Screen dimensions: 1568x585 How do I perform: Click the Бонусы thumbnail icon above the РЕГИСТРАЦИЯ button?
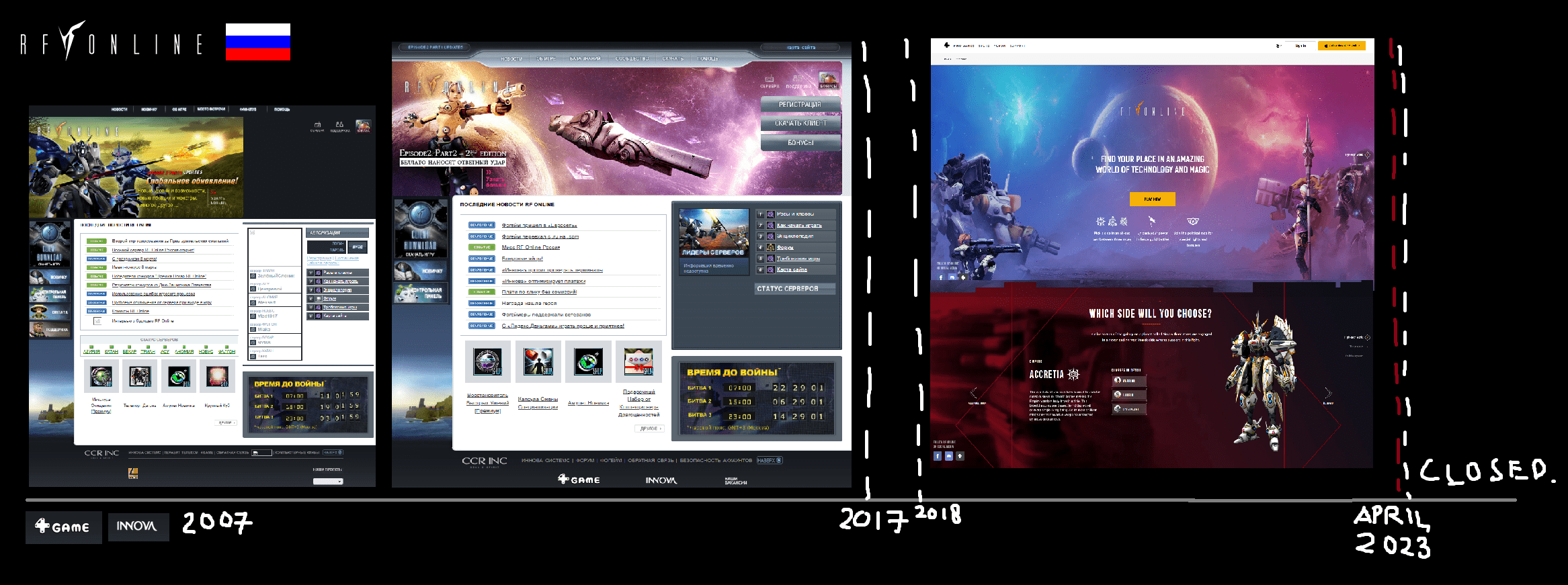point(829,79)
